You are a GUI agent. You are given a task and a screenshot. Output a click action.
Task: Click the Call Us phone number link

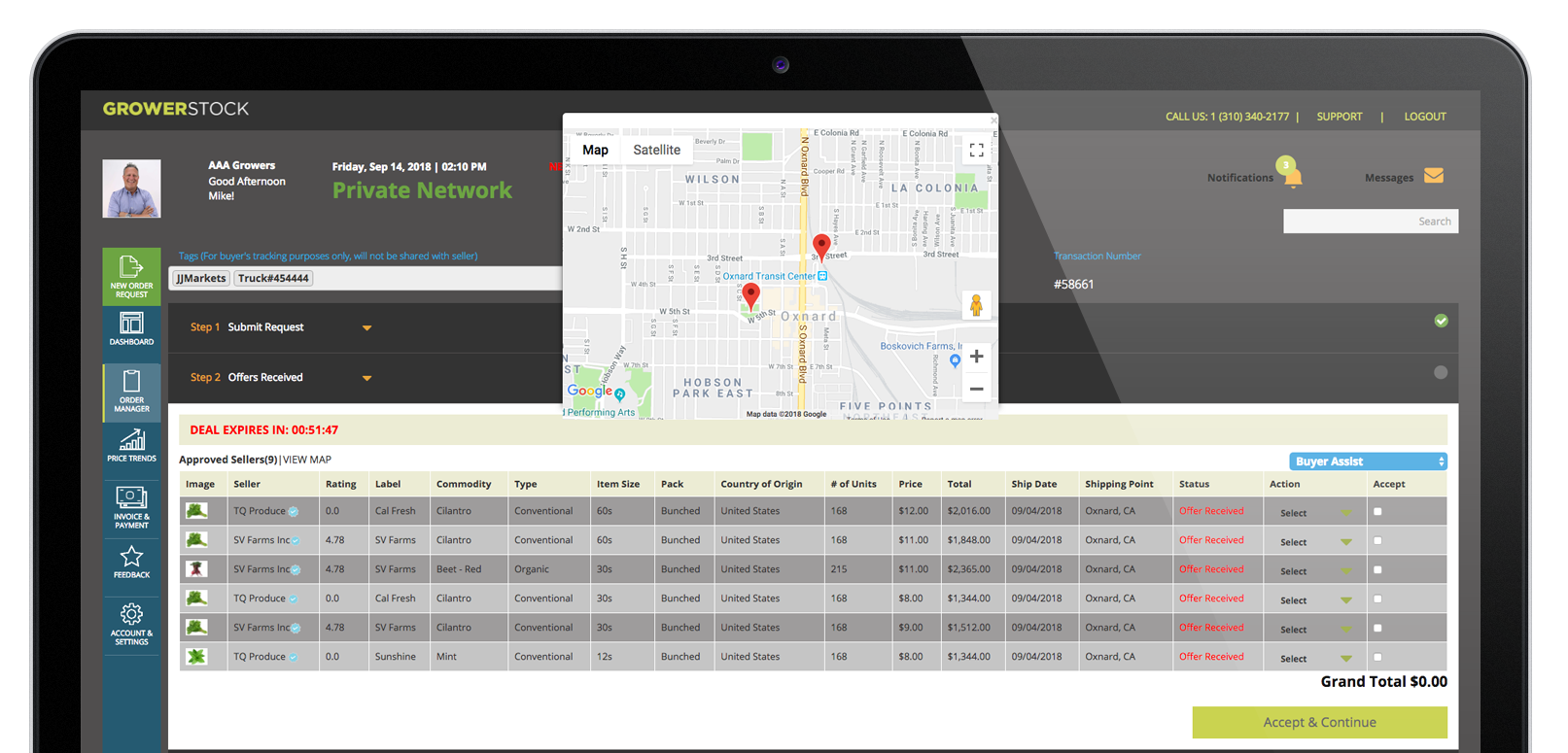1227,117
